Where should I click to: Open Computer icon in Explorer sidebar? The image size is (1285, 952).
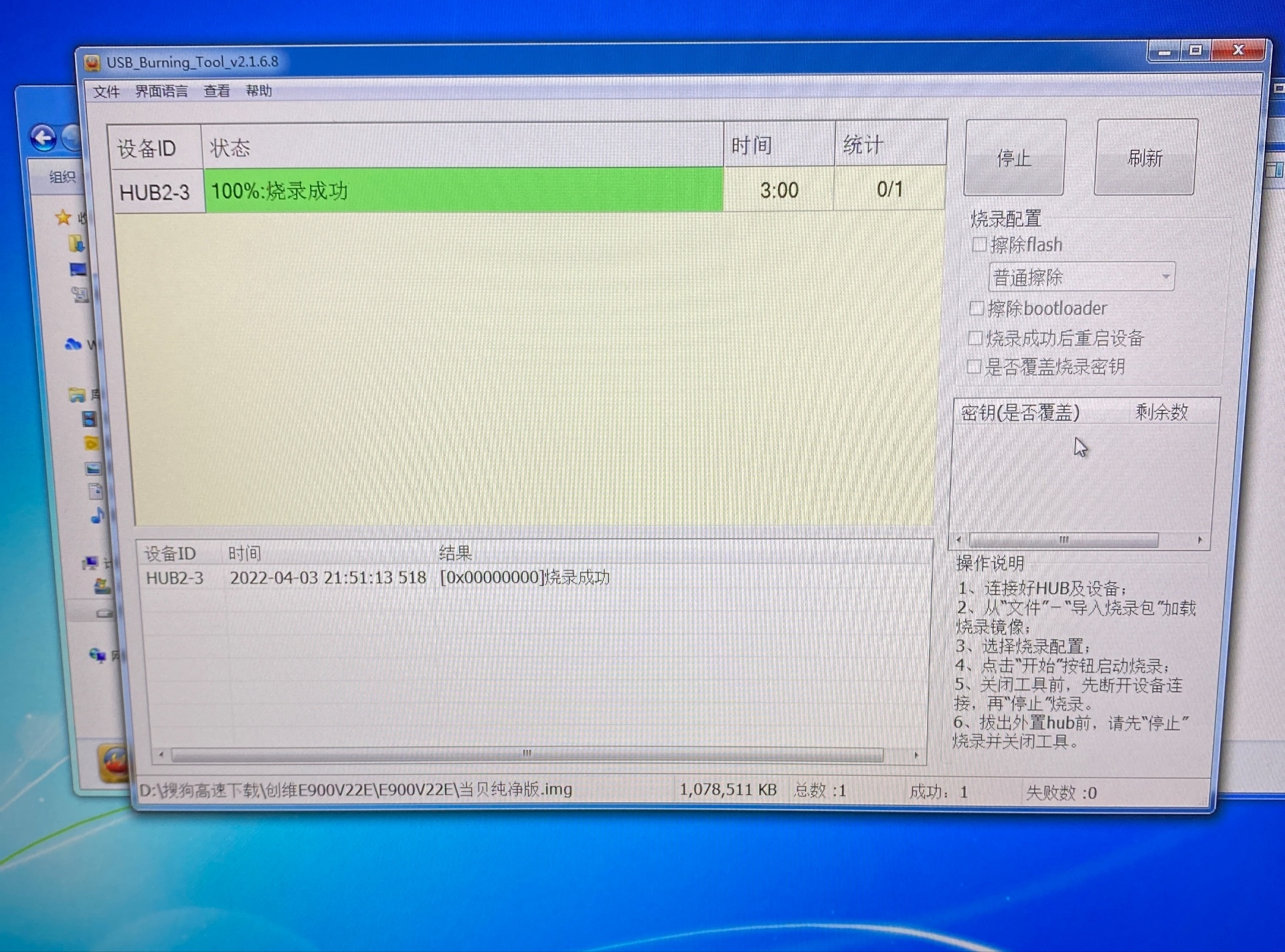[x=90, y=563]
